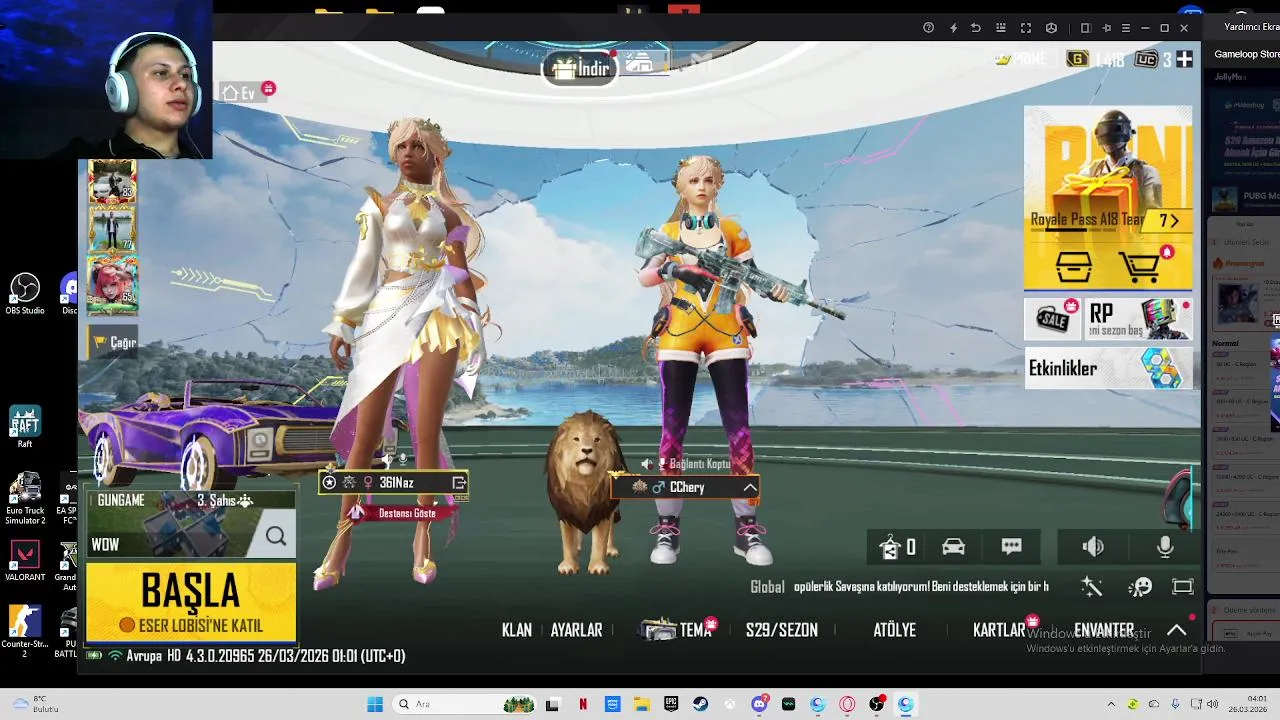
Task: Click the G gold currency icon
Action: point(1077,60)
